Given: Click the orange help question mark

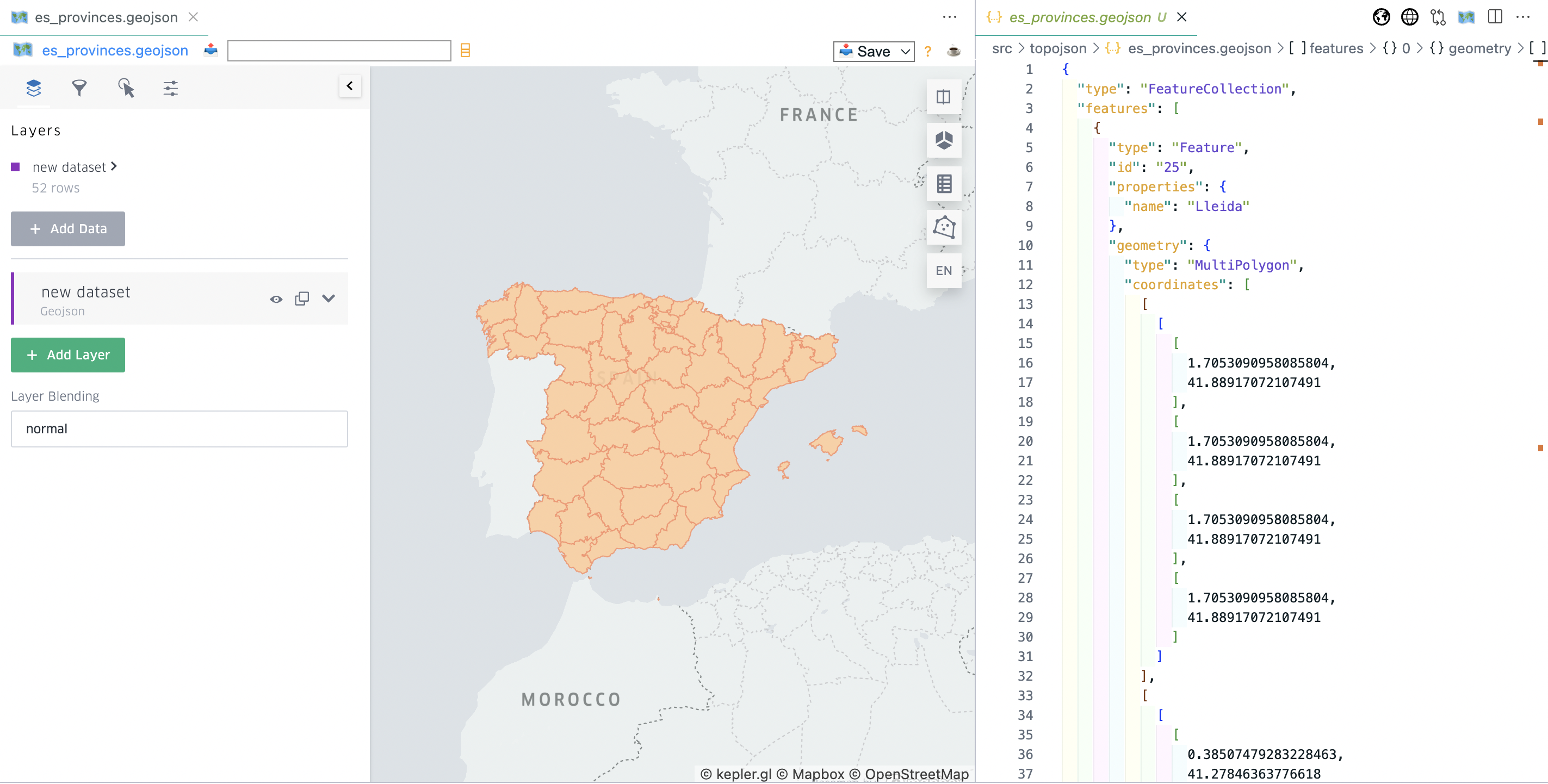Looking at the screenshot, I should [928, 51].
